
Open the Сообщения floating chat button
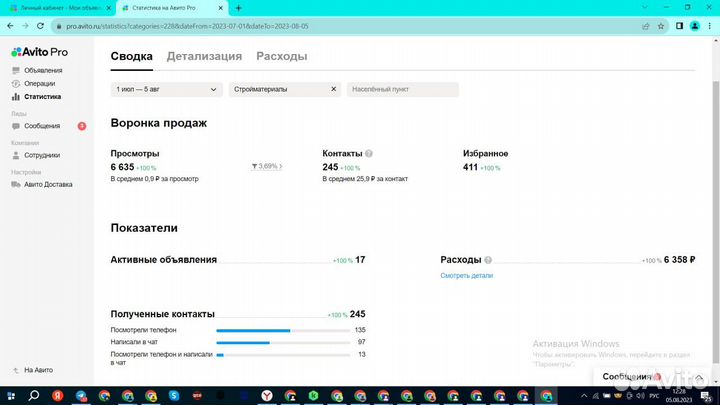pos(652,377)
